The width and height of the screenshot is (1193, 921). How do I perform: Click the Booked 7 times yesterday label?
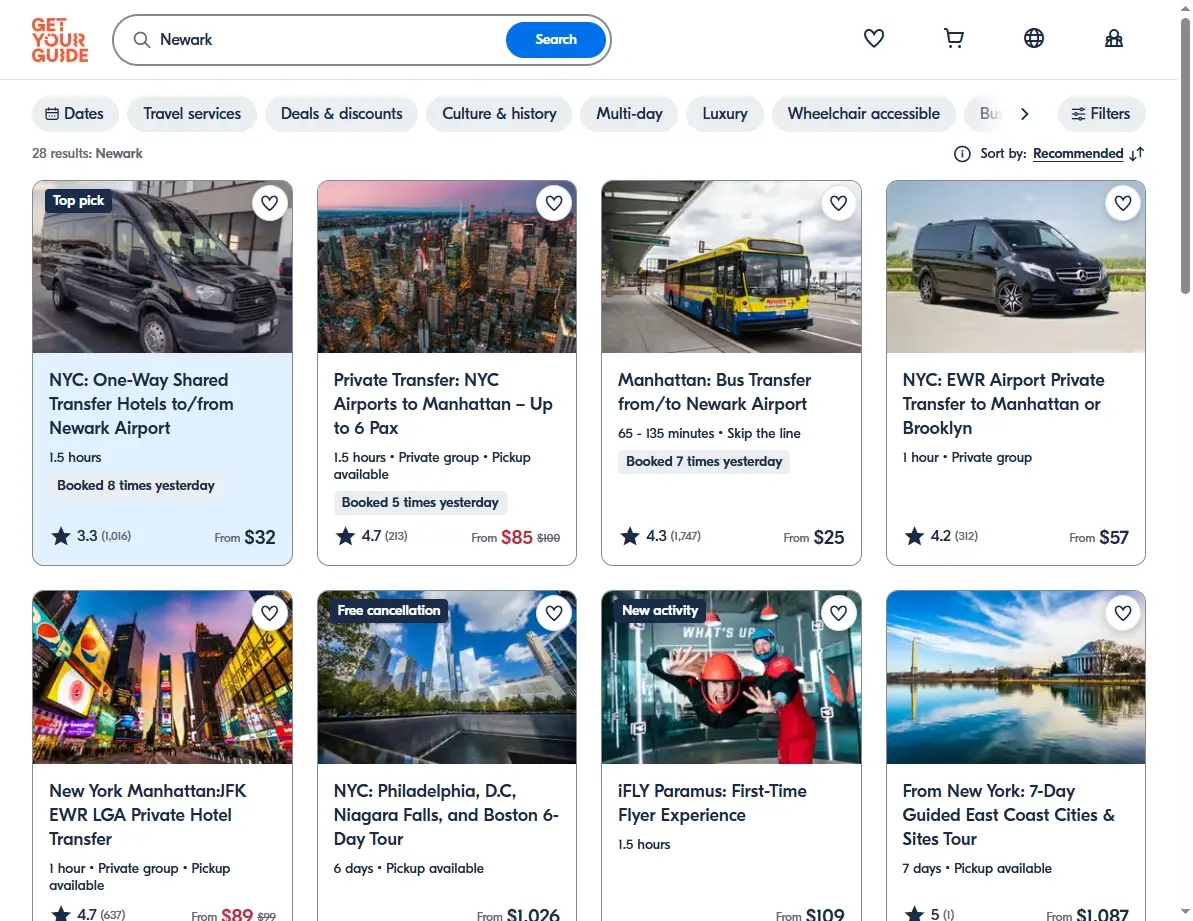pos(704,461)
